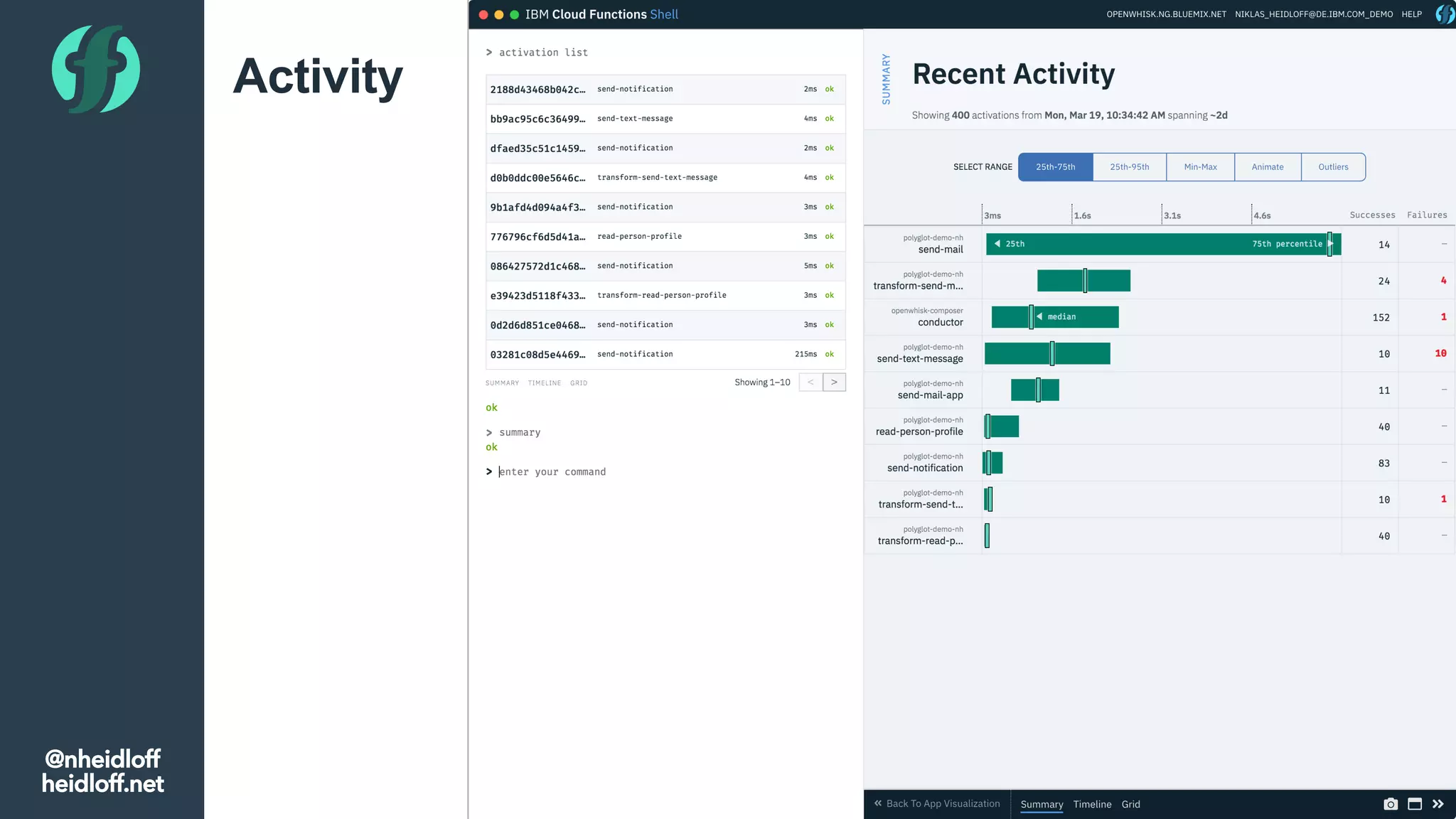Click next page arrow in activation list

(834, 382)
